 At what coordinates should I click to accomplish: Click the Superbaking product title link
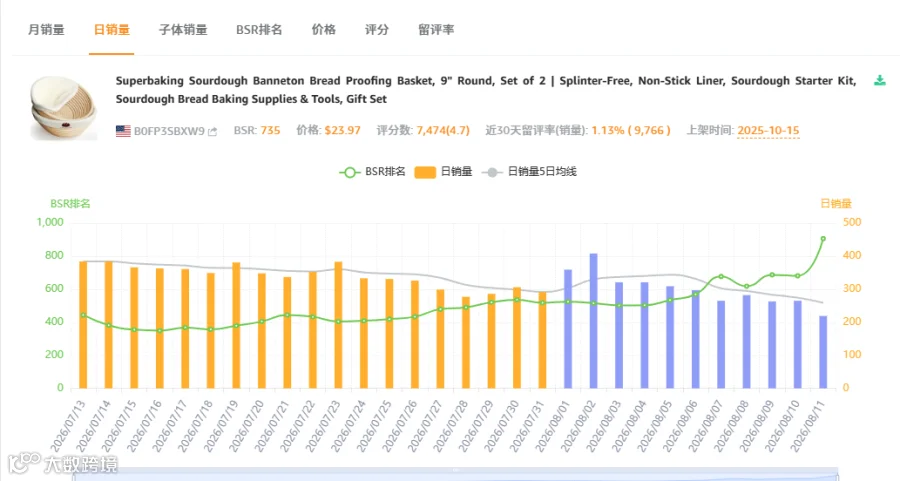click(x=486, y=90)
